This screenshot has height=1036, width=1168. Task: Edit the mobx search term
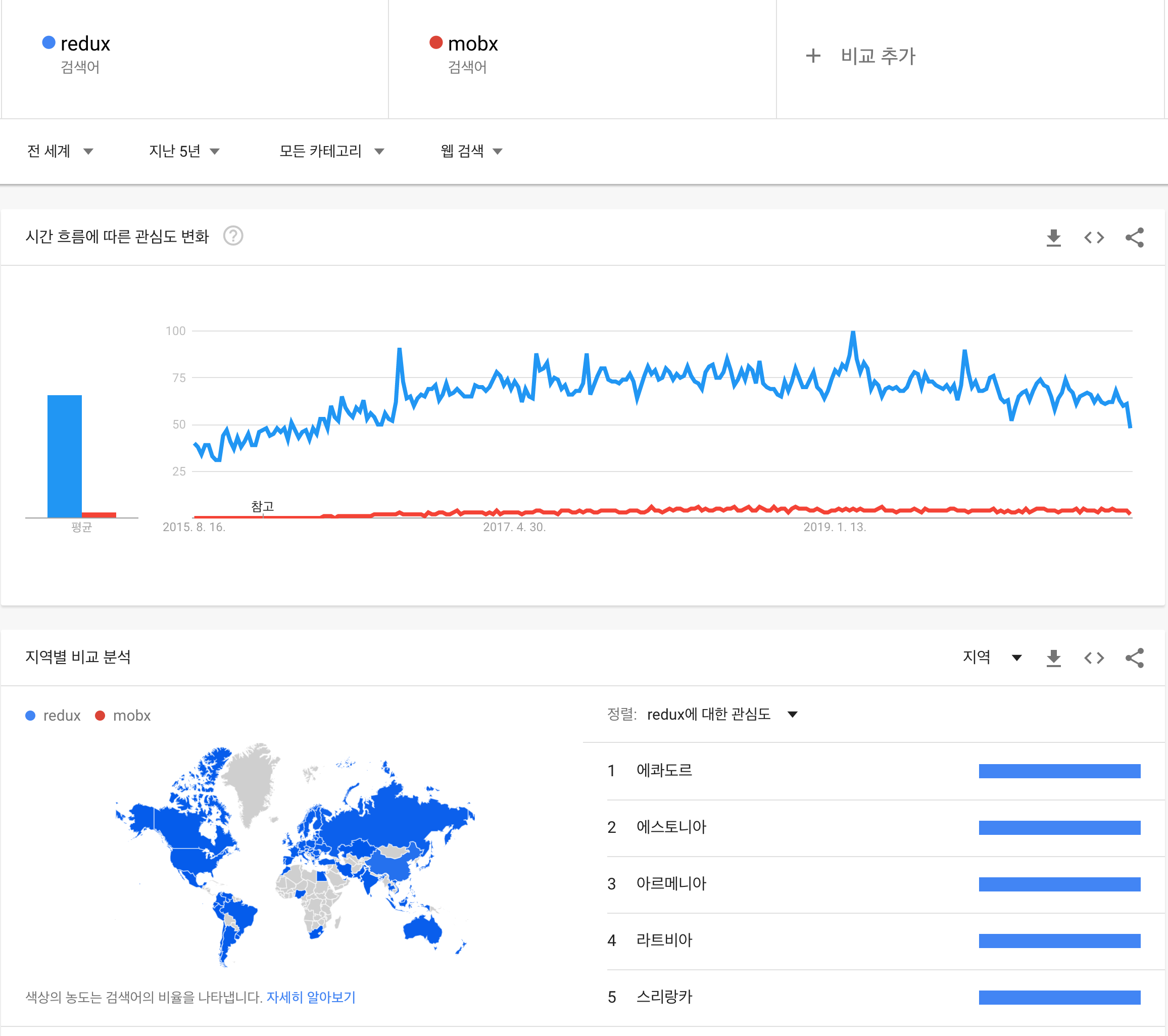coord(472,44)
